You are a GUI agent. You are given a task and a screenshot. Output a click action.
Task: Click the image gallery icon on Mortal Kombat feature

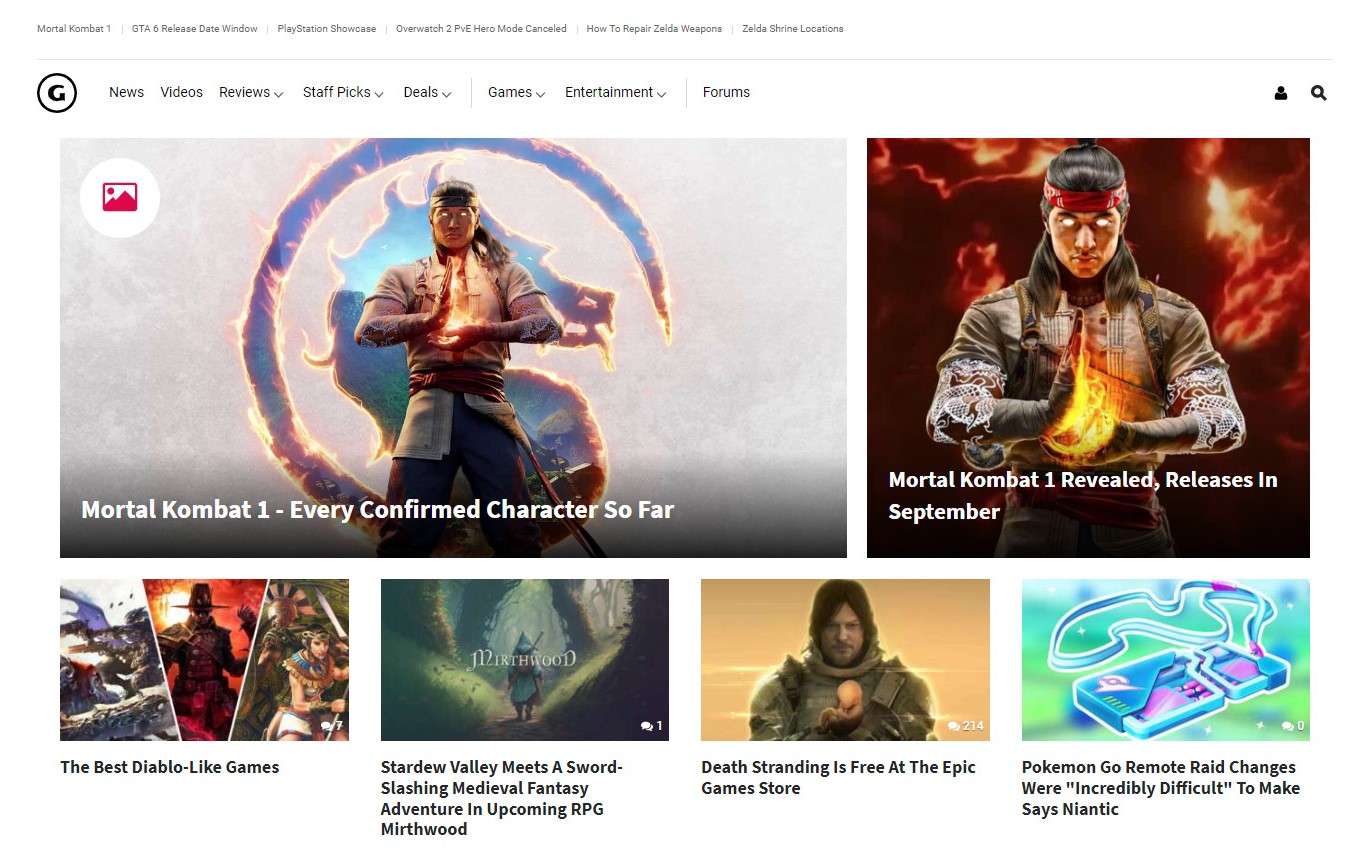120,197
